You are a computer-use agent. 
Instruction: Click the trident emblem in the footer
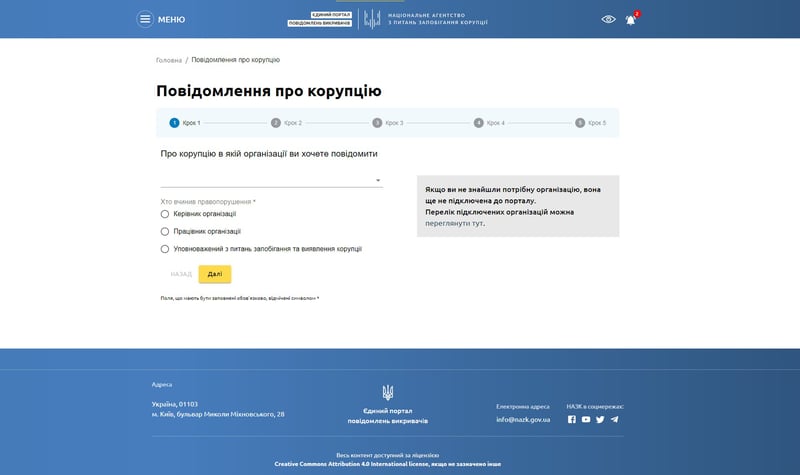coord(388,392)
